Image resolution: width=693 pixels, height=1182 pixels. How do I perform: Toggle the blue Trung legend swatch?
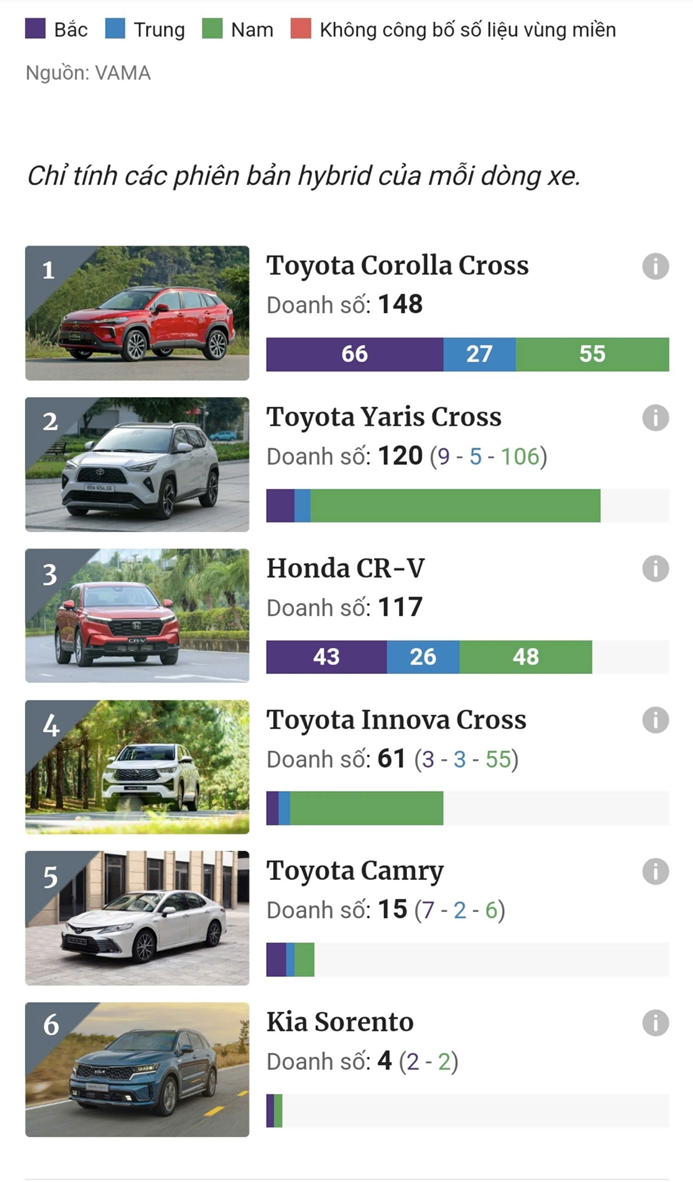[114, 29]
